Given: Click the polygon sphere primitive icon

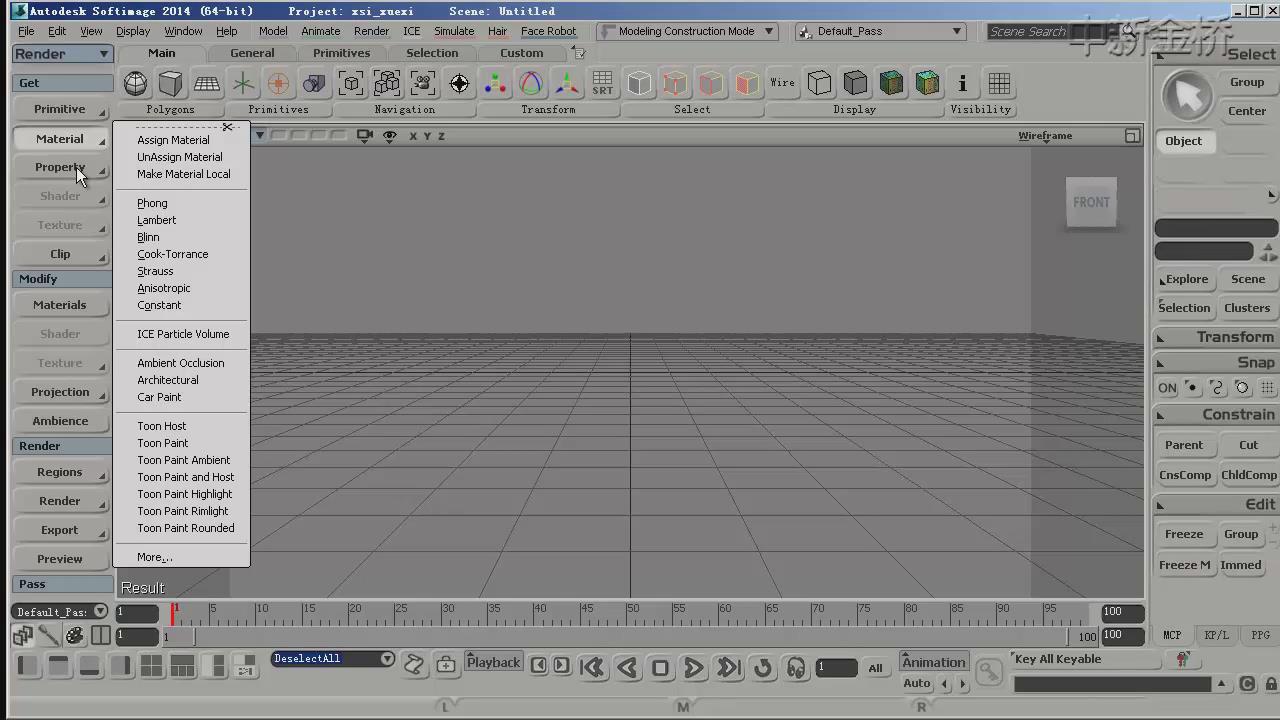Looking at the screenshot, I should point(135,83).
